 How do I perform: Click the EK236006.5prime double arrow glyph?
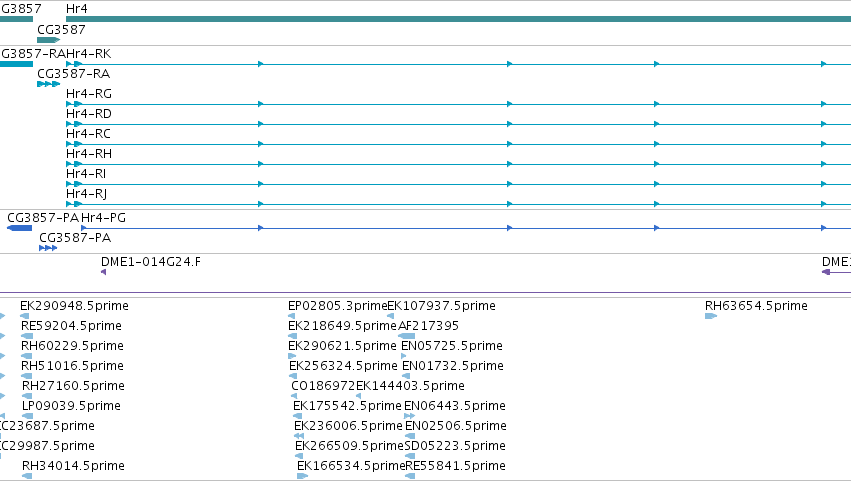point(299,436)
